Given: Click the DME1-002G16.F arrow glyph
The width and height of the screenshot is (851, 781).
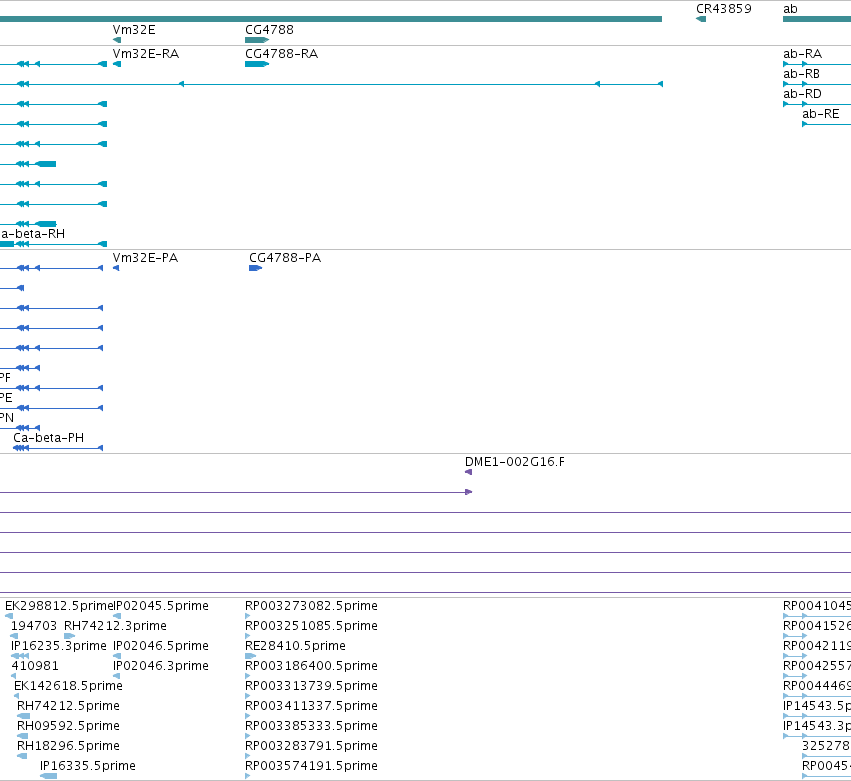Looking at the screenshot, I should click(x=468, y=472).
